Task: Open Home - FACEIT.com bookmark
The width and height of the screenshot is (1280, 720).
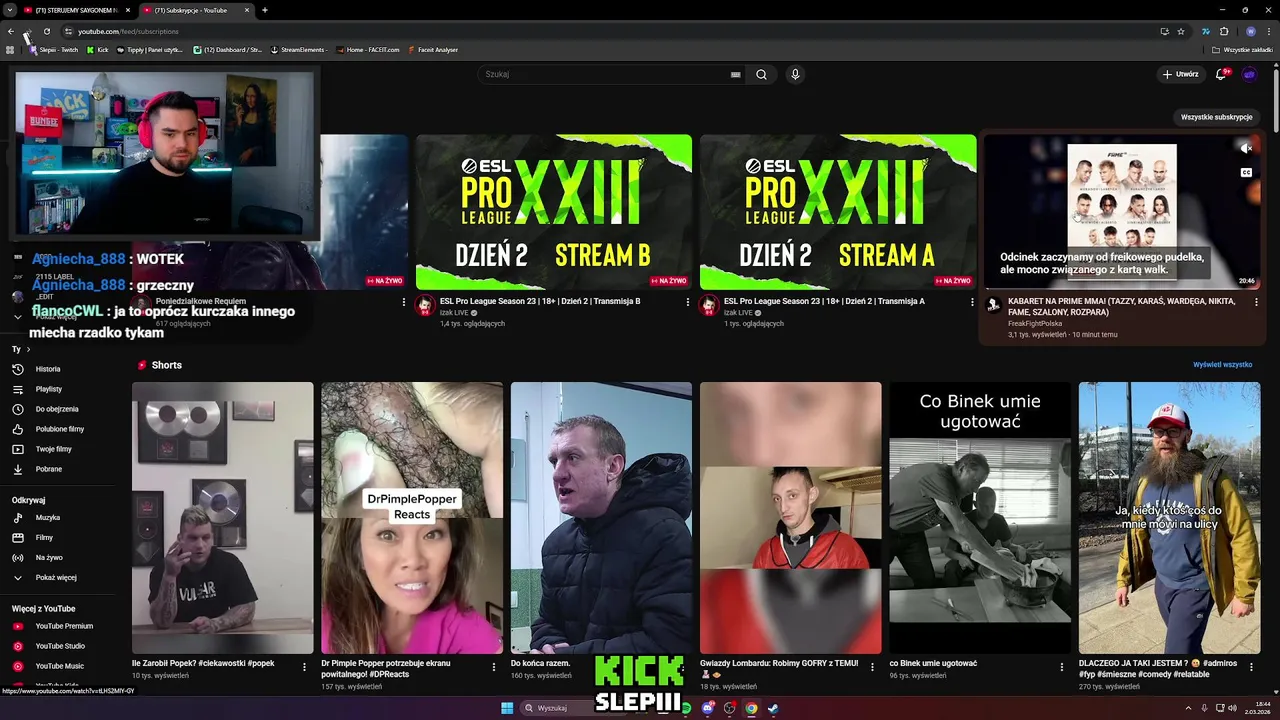Action: coord(368,49)
